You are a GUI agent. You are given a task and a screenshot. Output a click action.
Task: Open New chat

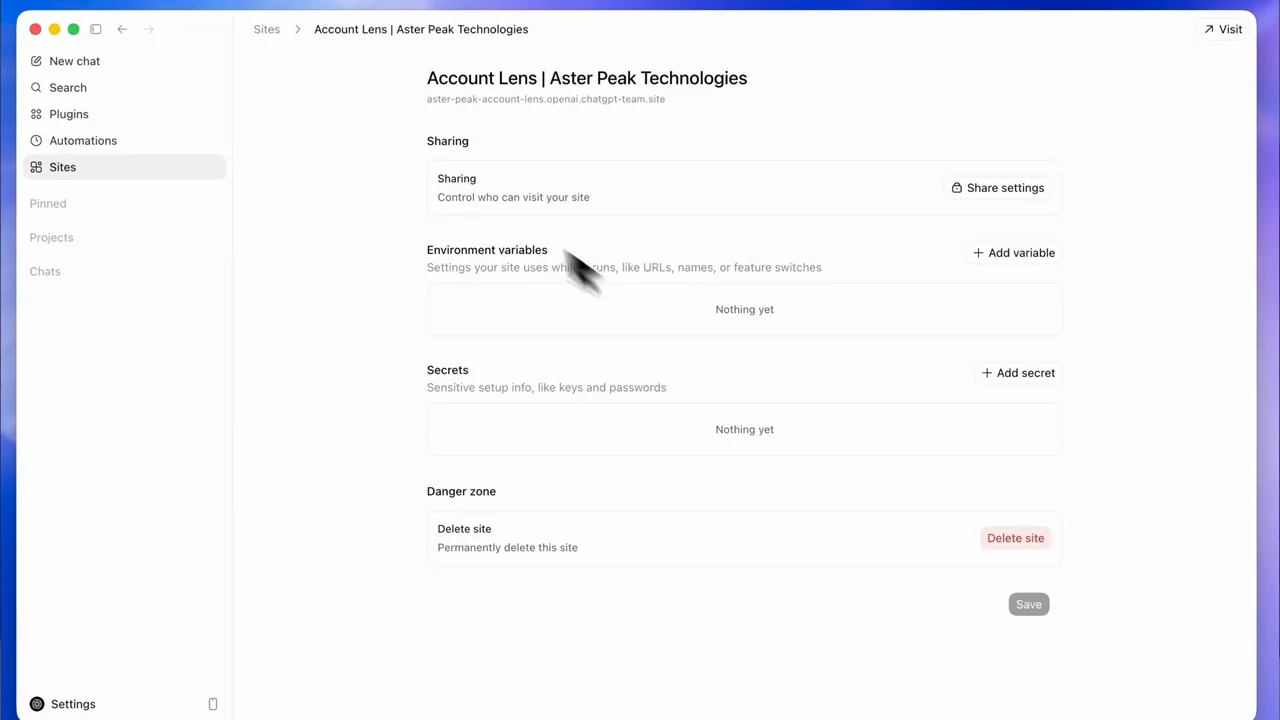pos(75,61)
